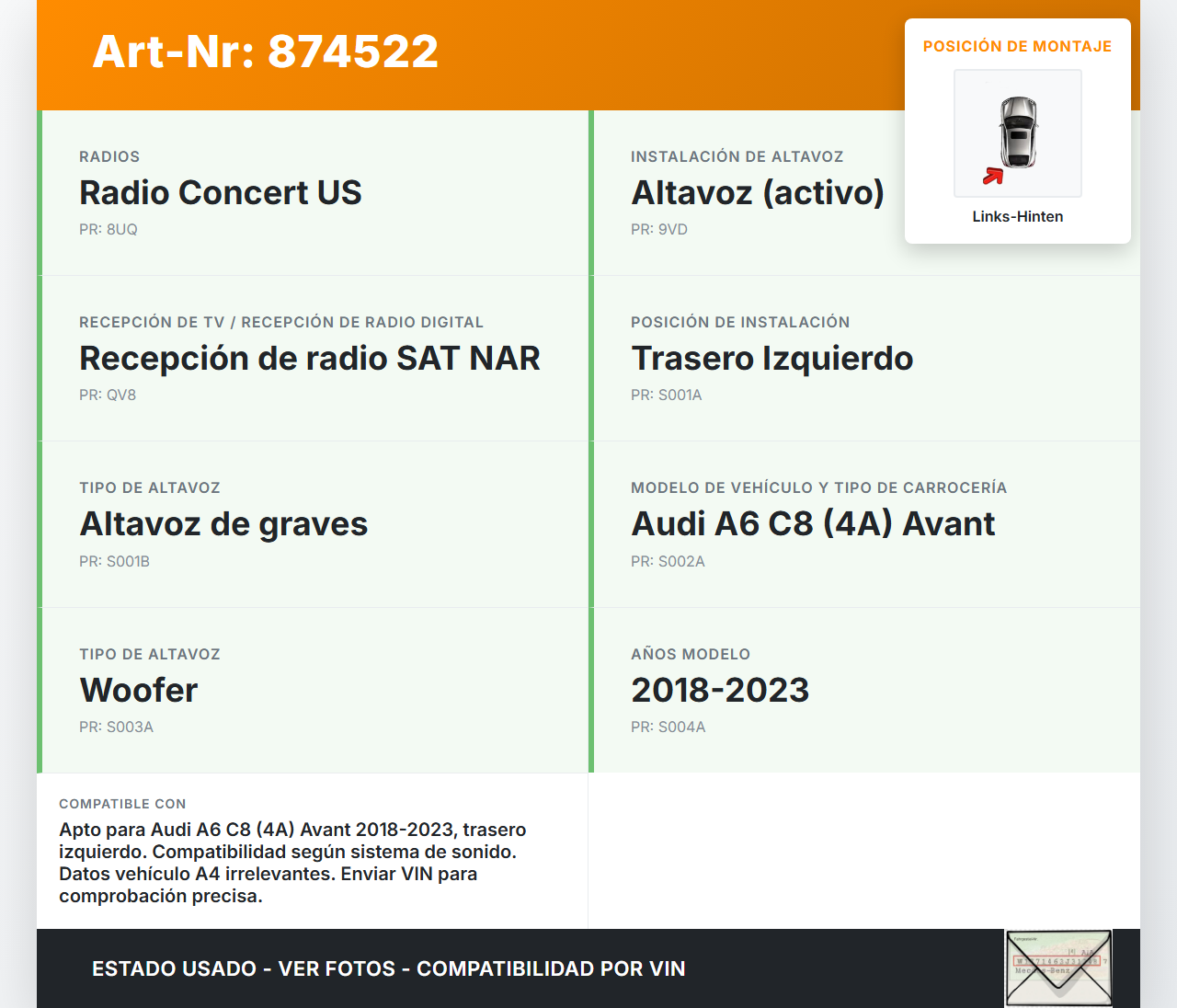Click the POSICIÓN DE MONTAJE title
Image resolution: width=1177 pixels, height=1008 pixels.
(1018, 47)
